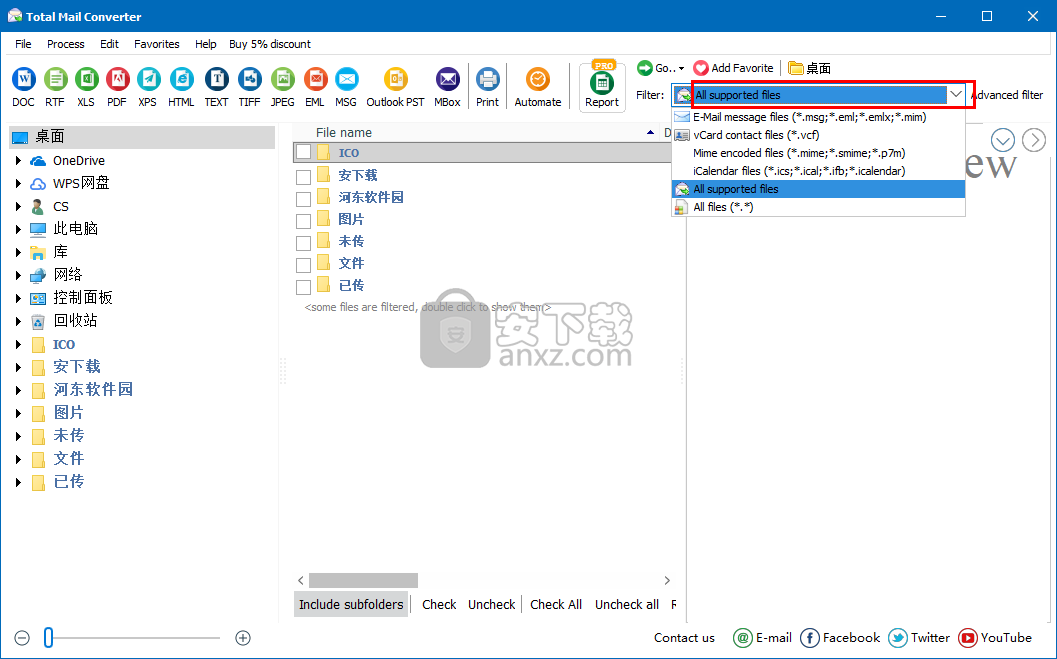Open the Edit menu
Image resolution: width=1057 pixels, height=659 pixels.
coord(109,44)
